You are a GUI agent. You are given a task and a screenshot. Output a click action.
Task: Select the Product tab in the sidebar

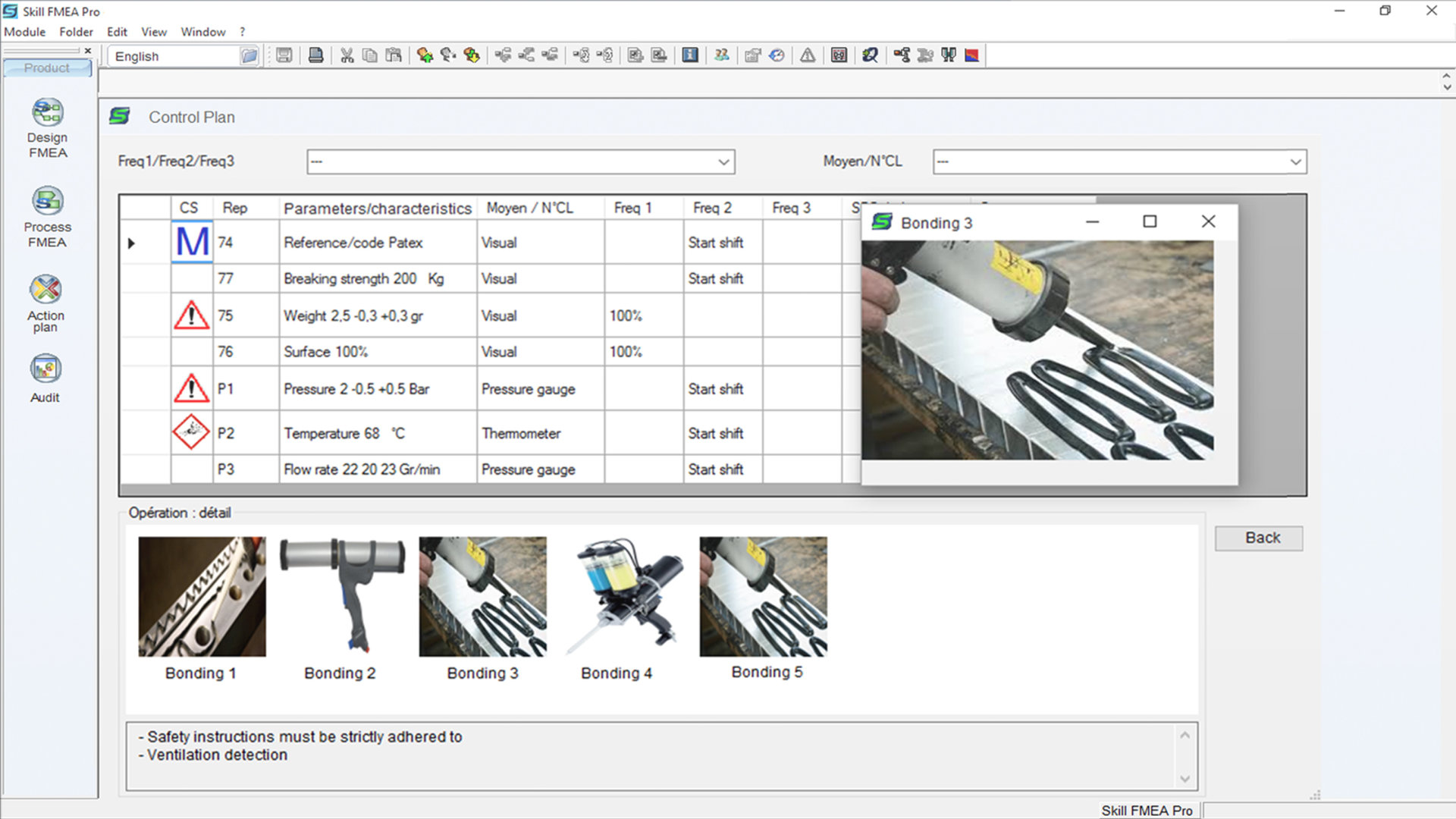tap(47, 67)
